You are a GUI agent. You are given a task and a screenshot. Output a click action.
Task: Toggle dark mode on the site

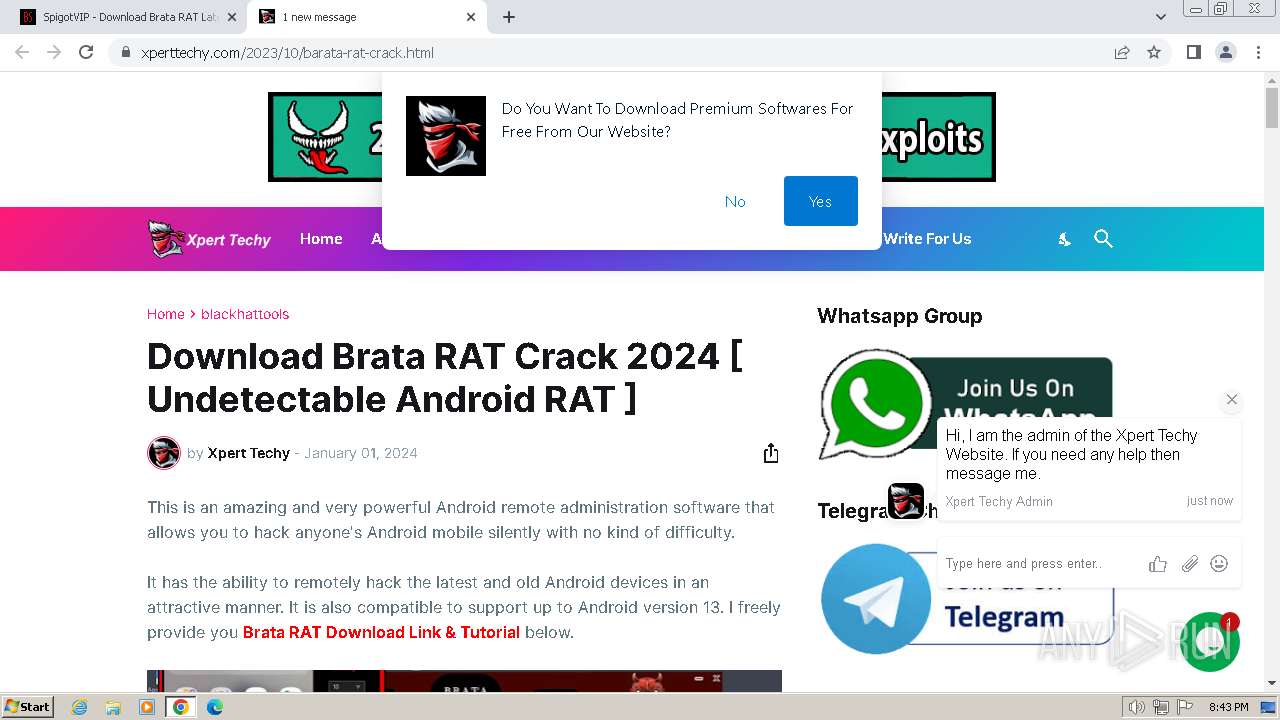1065,239
